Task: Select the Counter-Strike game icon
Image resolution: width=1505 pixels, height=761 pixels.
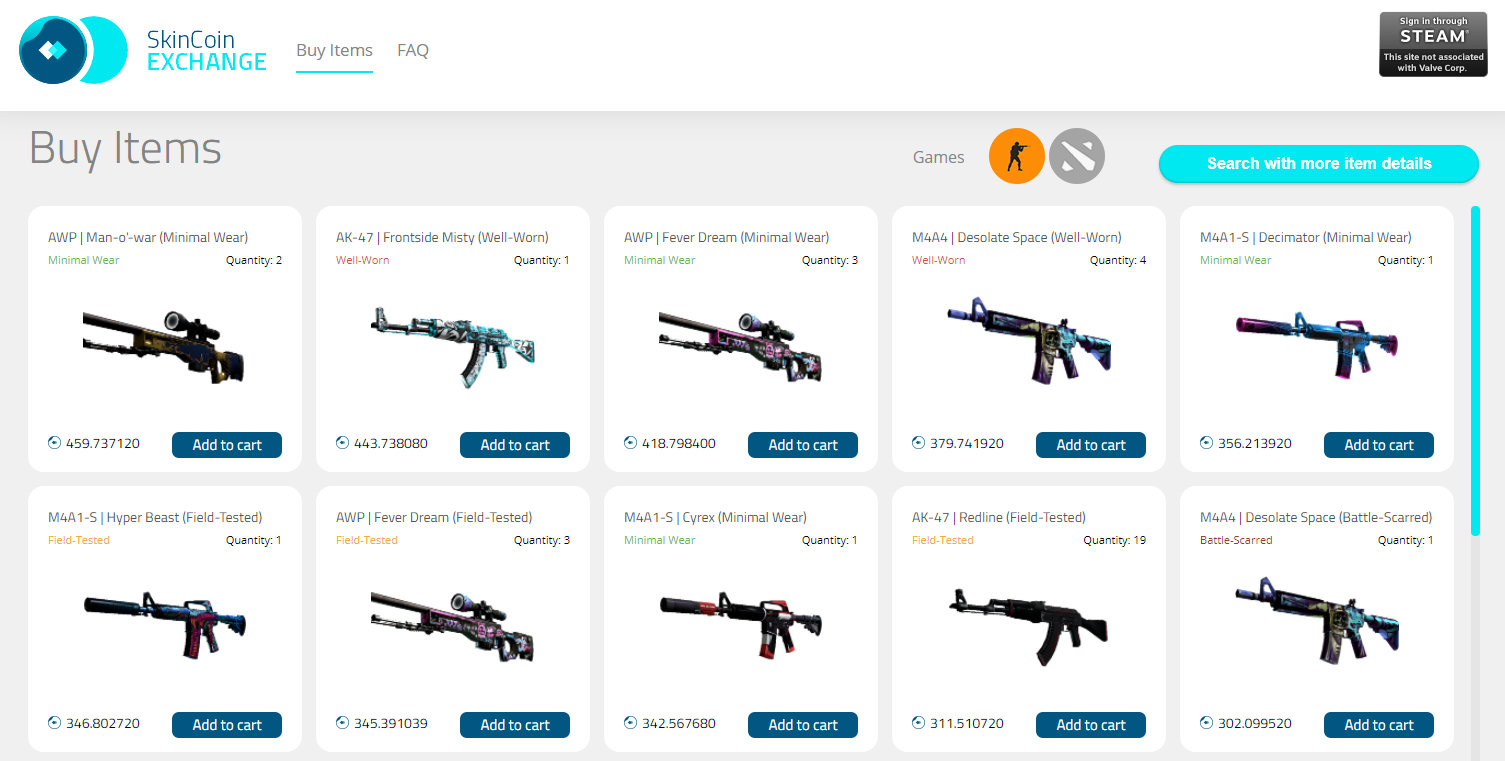Action: (1017, 156)
